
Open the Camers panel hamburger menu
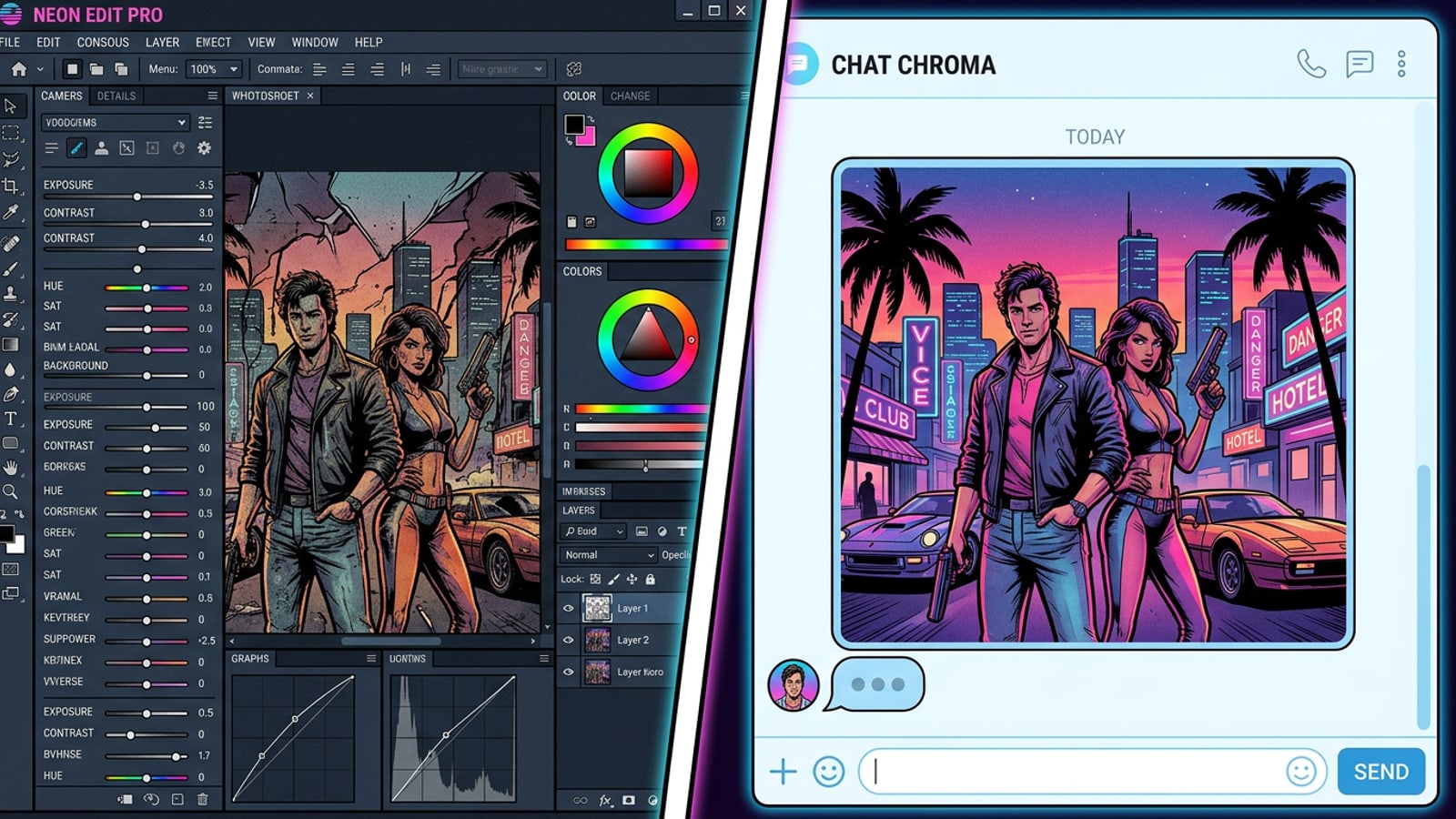coord(212,96)
